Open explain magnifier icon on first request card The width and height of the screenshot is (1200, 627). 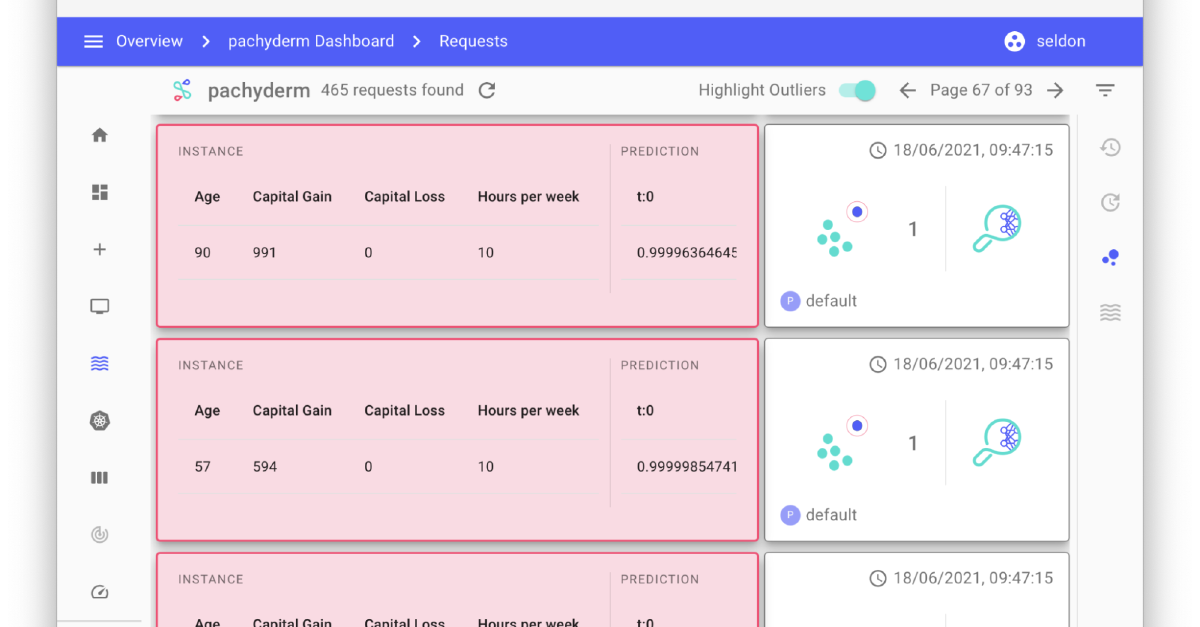coord(997,229)
